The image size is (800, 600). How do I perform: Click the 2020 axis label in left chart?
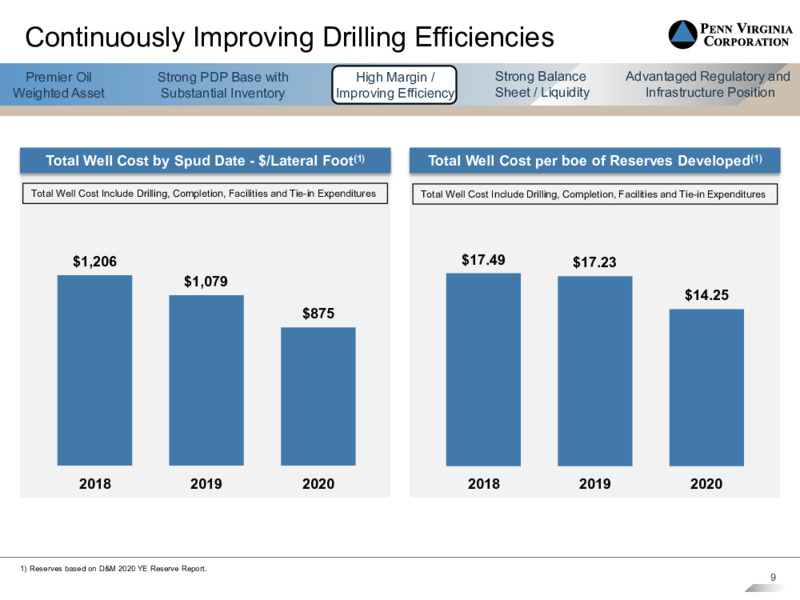click(x=318, y=484)
